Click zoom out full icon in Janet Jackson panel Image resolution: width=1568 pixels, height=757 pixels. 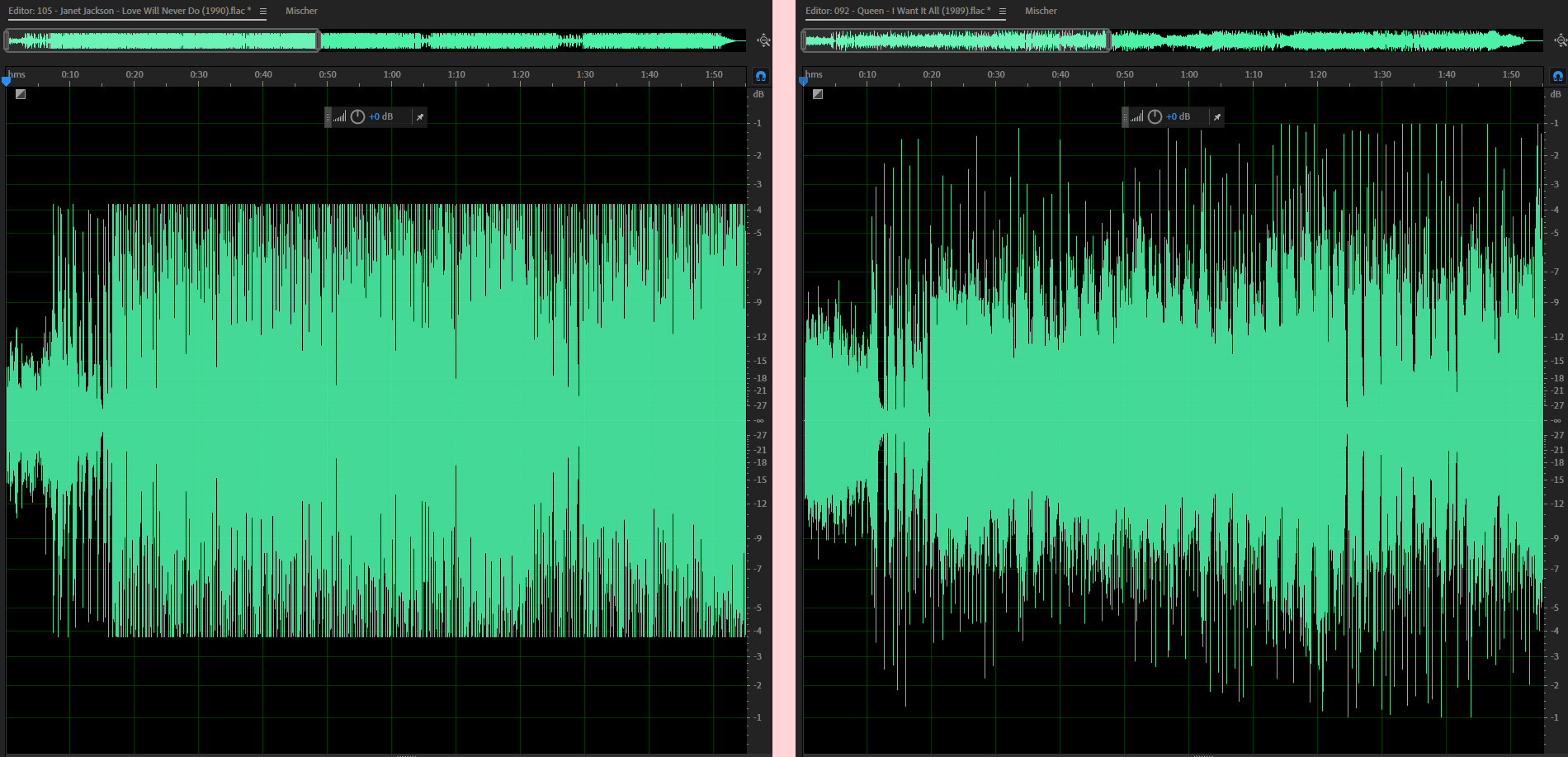763,40
